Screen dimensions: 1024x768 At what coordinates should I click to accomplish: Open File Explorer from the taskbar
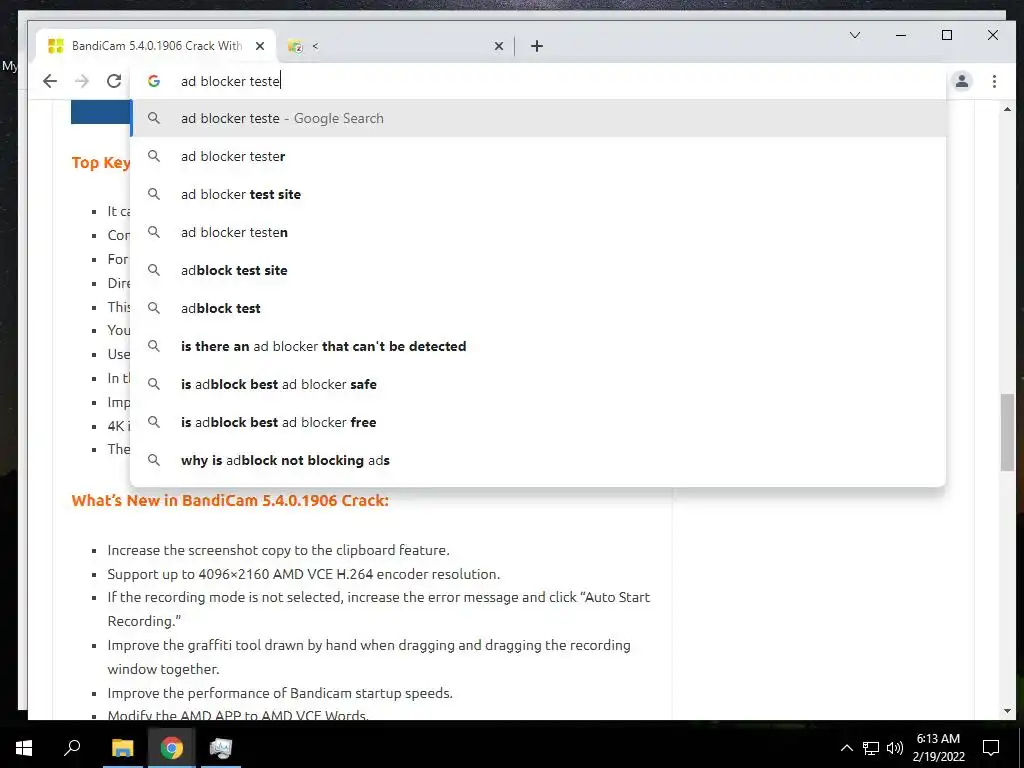tap(122, 748)
